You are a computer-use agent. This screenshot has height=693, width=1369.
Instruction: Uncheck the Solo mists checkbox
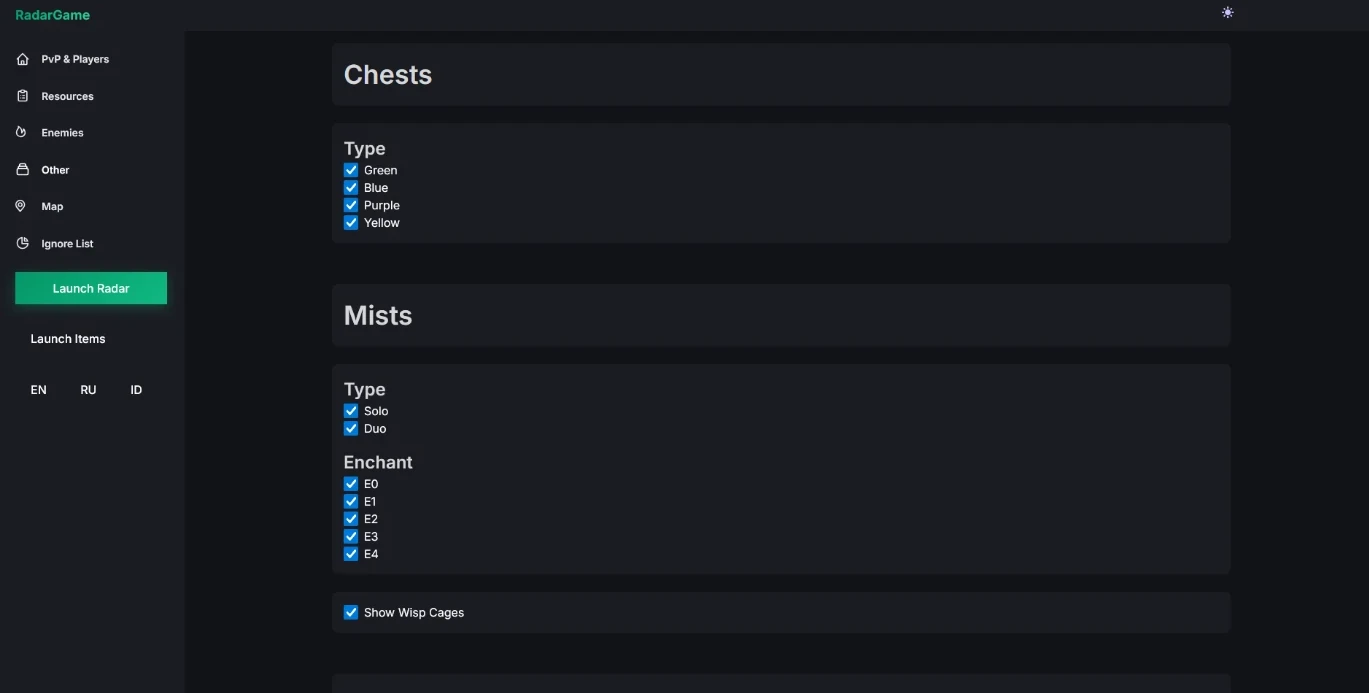click(351, 411)
